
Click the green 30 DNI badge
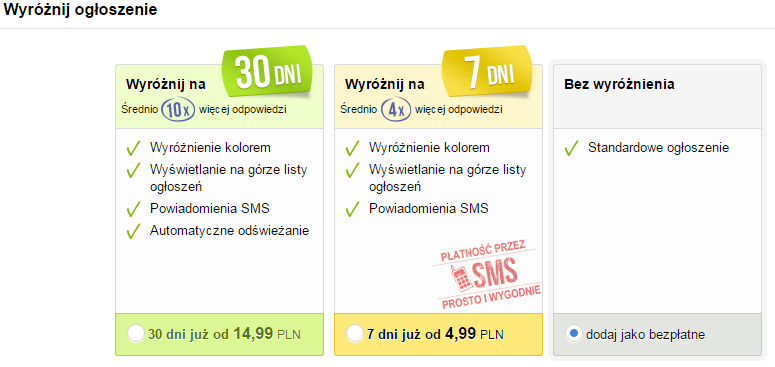pyautogui.click(x=269, y=73)
